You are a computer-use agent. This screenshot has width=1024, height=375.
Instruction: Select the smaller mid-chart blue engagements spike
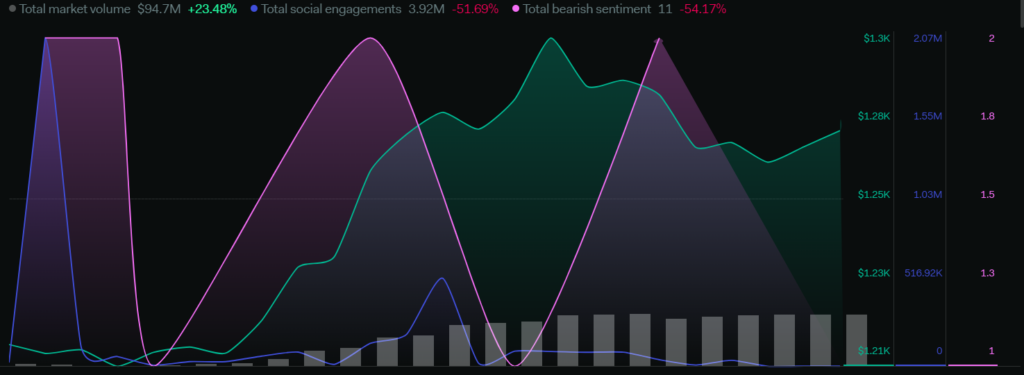point(443,278)
